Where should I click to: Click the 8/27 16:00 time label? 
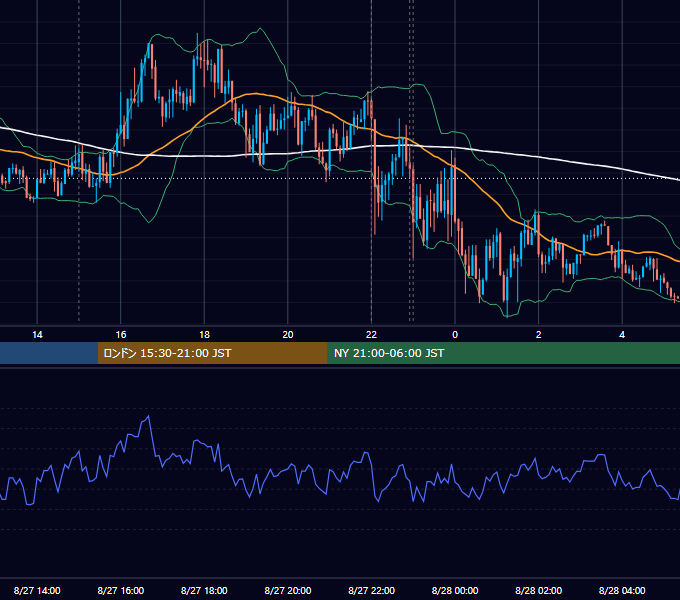tap(121, 590)
